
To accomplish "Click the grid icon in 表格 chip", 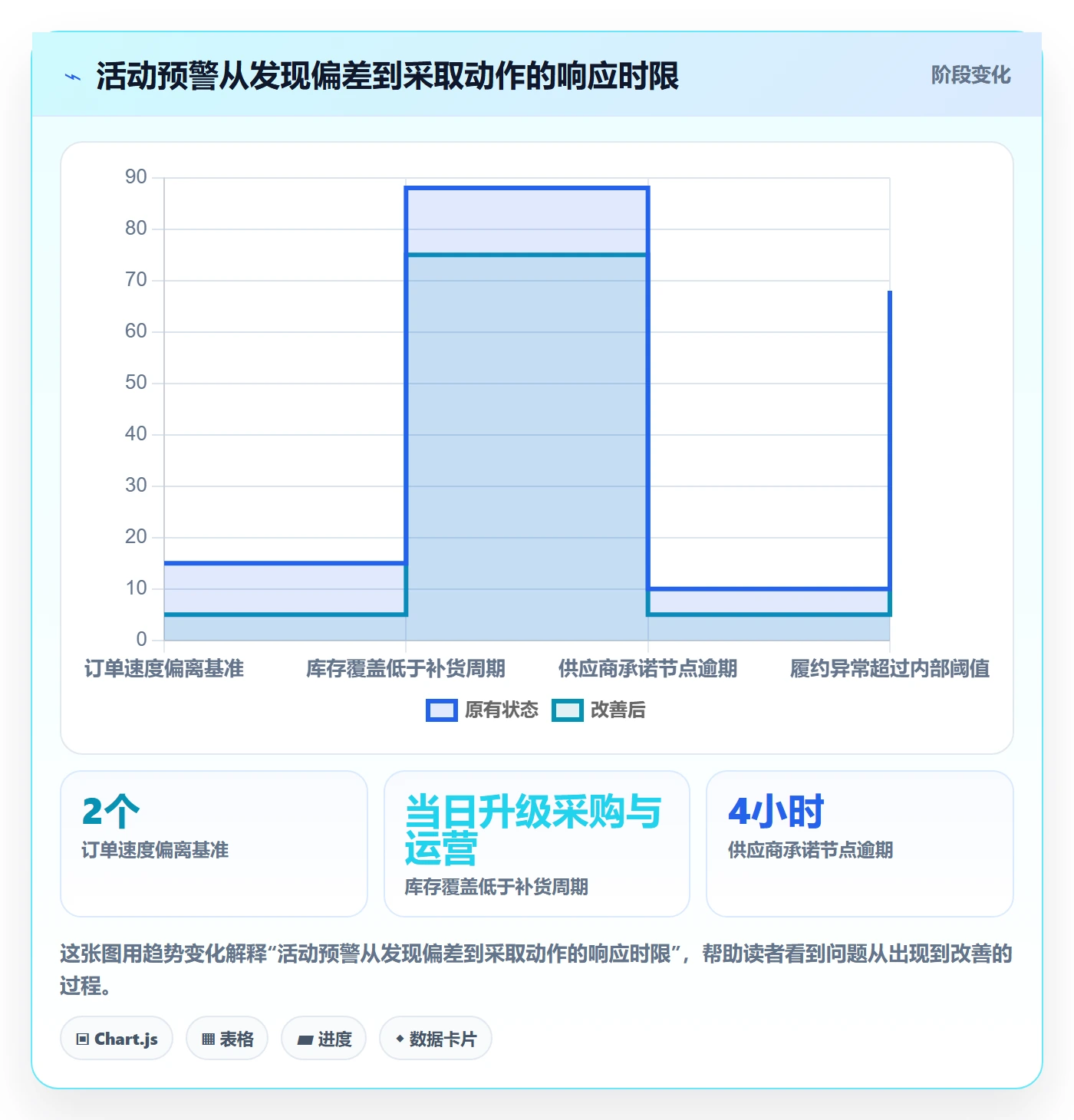I will tap(208, 1039).
